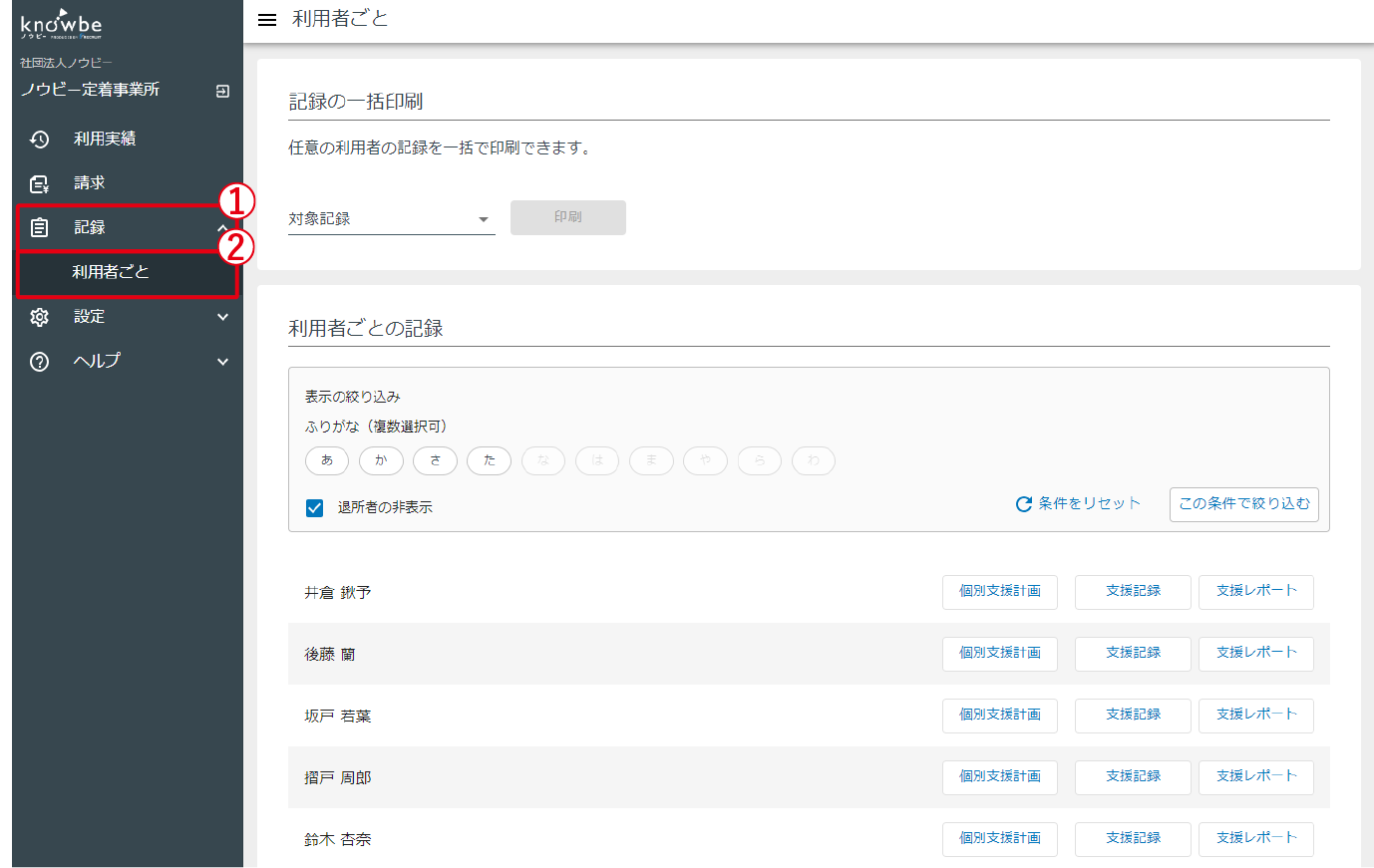Click the hamburger menu icon
Image resolution: width=1374 pixels, height=868 pixels.
(266, 20)
